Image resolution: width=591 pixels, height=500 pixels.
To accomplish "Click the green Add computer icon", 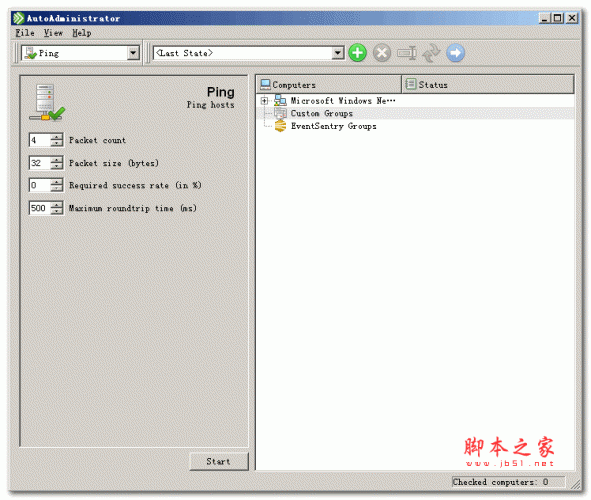I will pos(357,53).
